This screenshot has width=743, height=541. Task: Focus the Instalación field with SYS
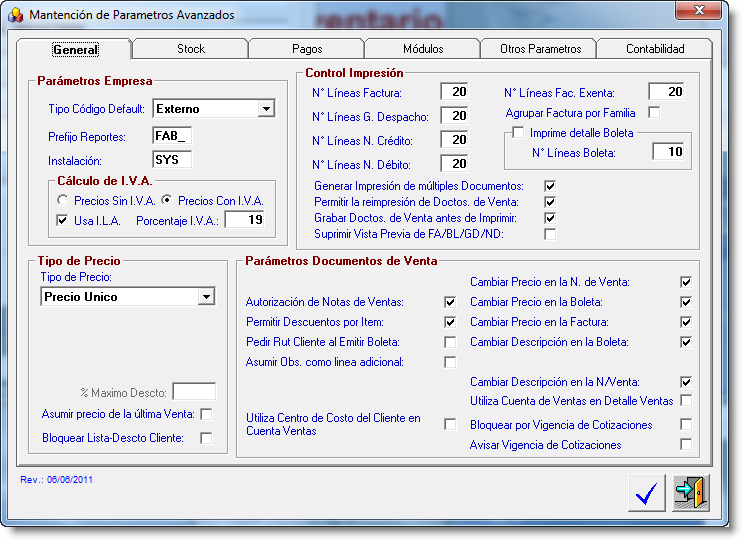172,160
